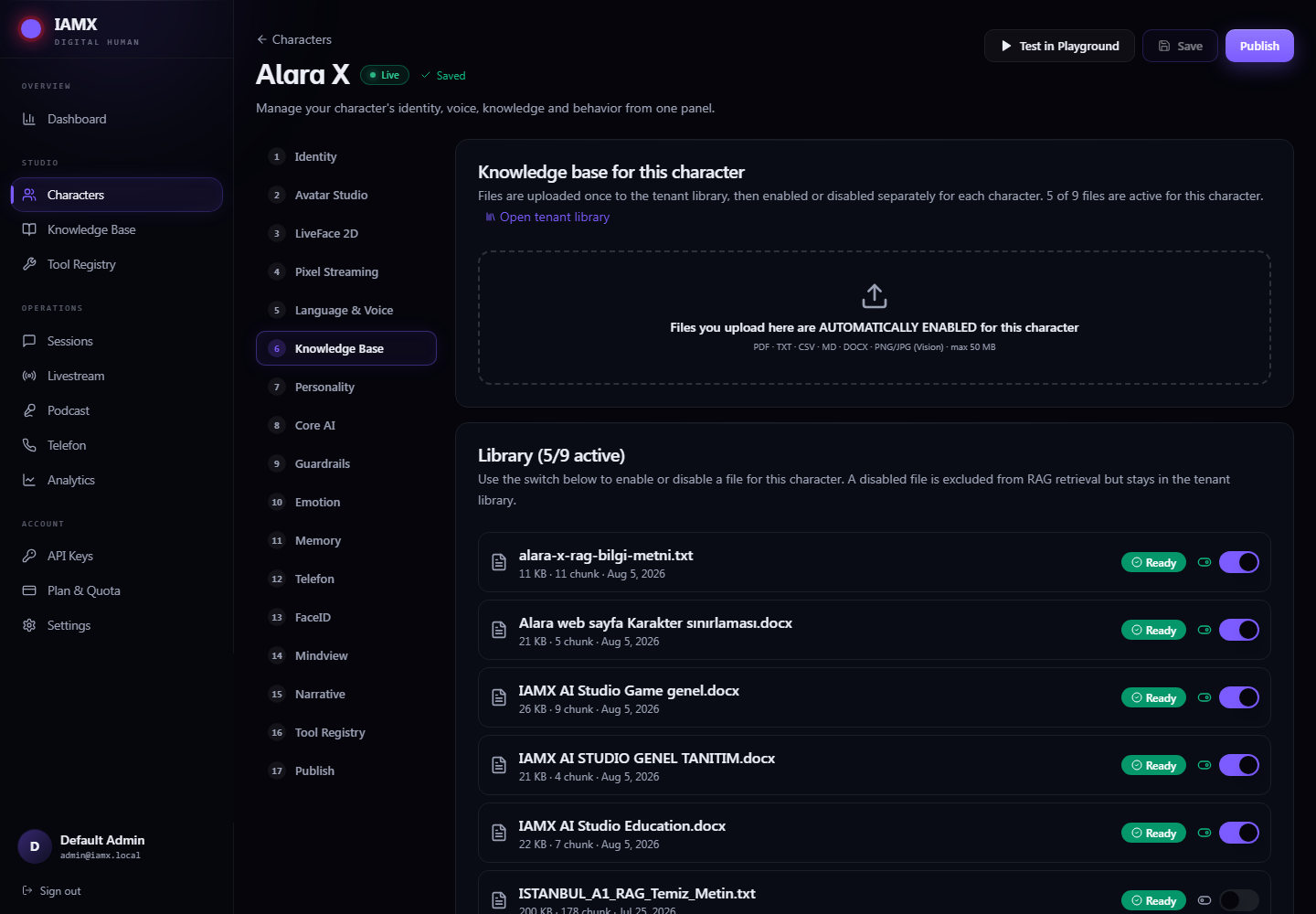Switch off IAMX AI STUDIO GENEL TANITIM.docx
This screenshot has width=1316, height=914.
[x=1239, y=765]
